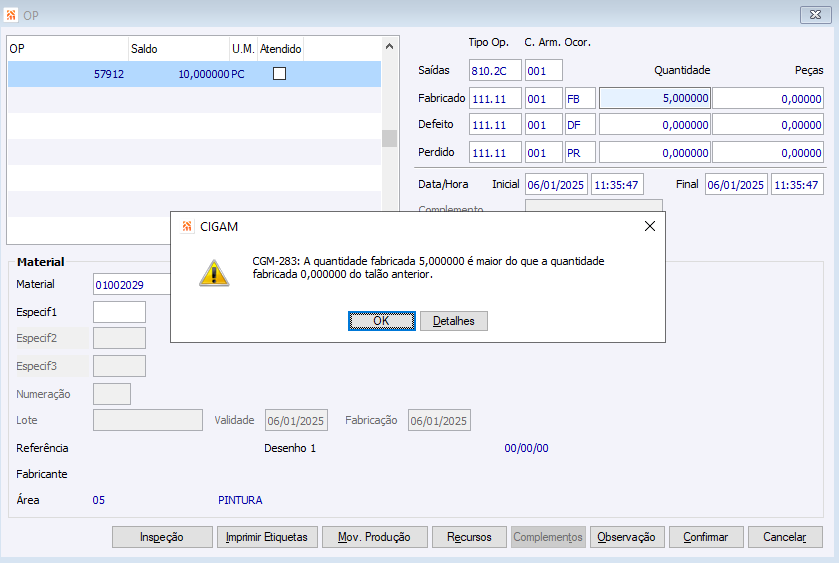Click the Imprimir Etiquetas button
The height and width of the screenshot is (563, 839).
tap(267, 537)
